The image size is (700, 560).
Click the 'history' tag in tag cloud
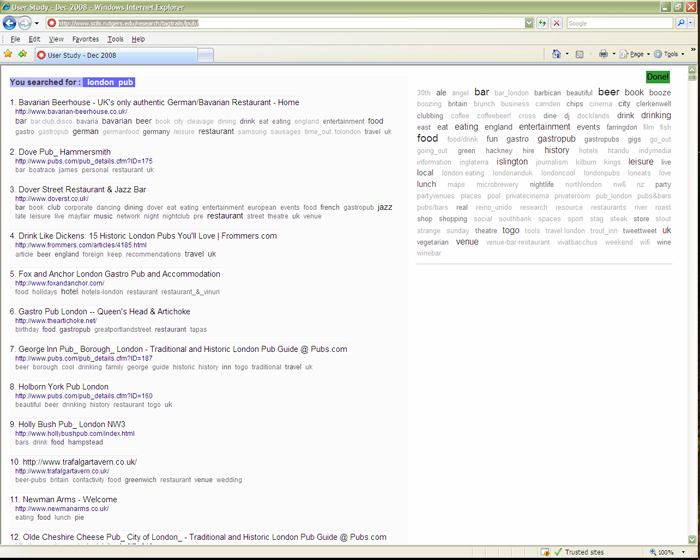pos(556,150)
